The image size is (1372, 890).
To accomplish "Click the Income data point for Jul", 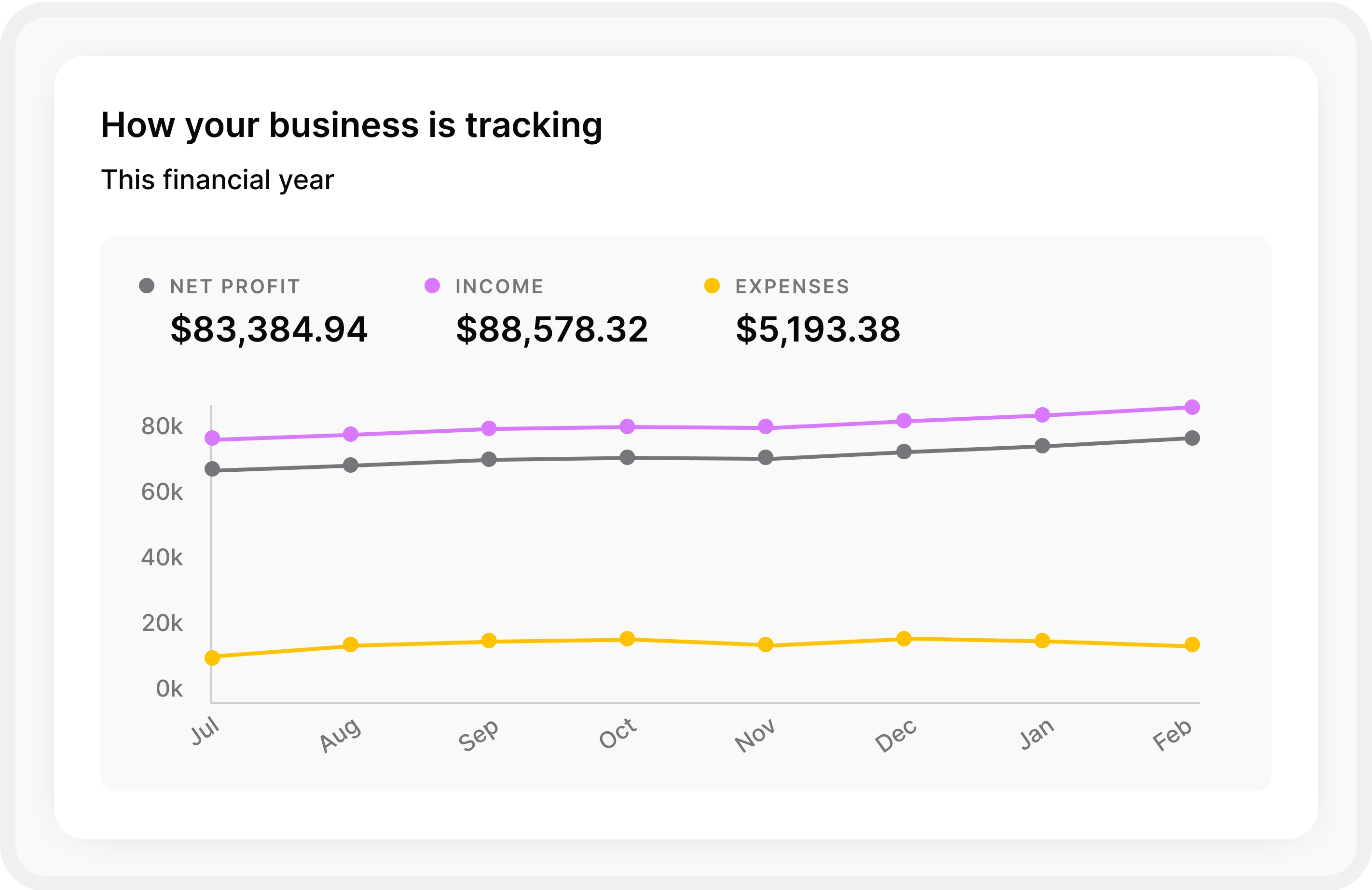I will (x=212, y=438).
